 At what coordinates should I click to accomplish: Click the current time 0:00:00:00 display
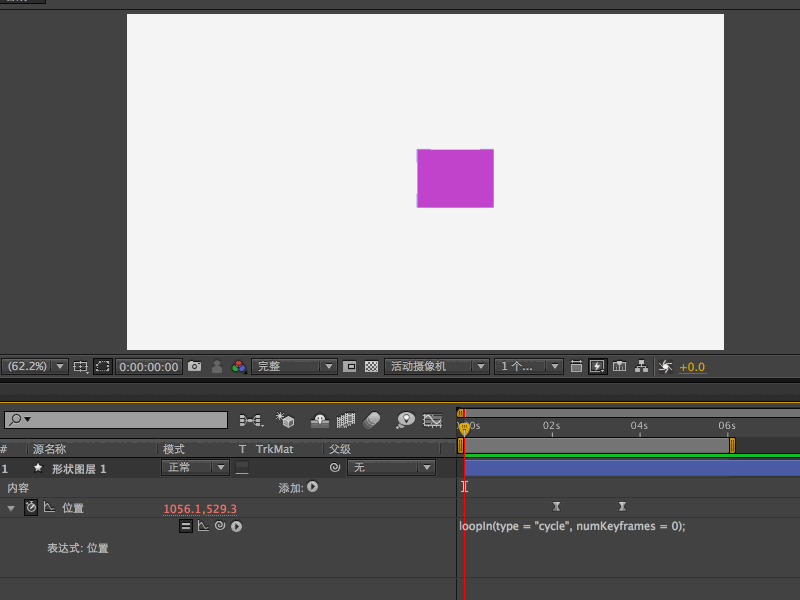point(148,367)
